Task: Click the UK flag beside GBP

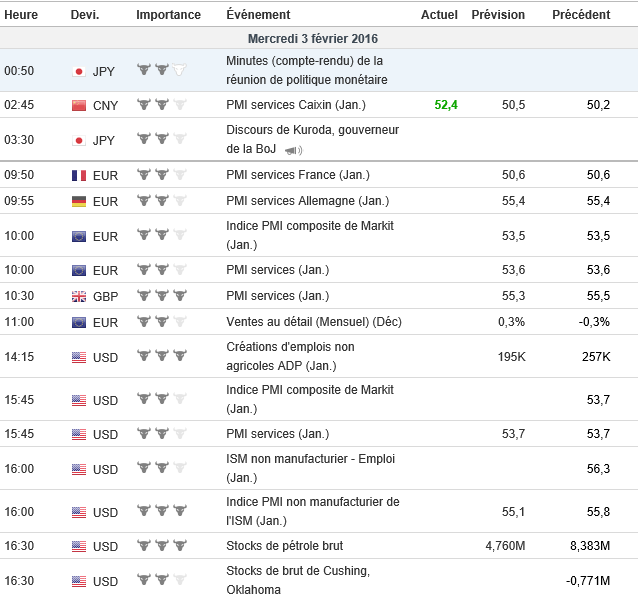Action: click(79, 296)
